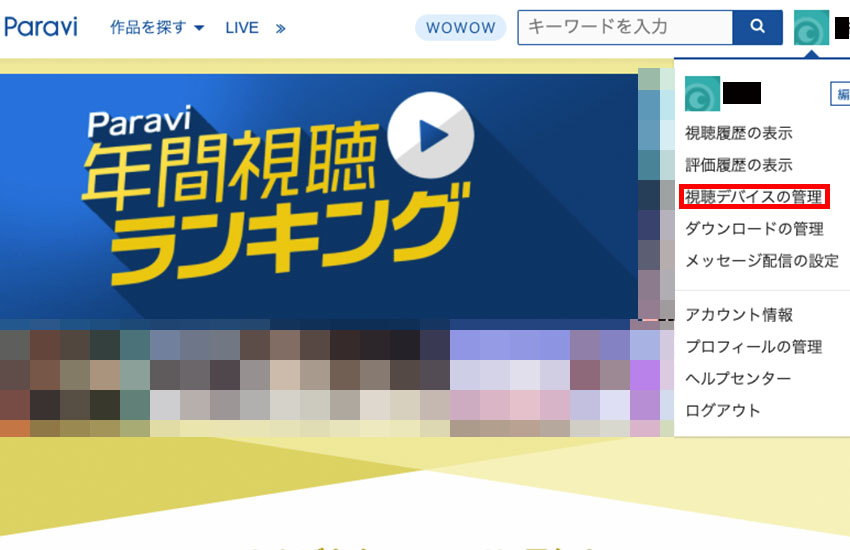Click the search magnifier button
Viewport: 850px width, 550px height.
(757, 27)
